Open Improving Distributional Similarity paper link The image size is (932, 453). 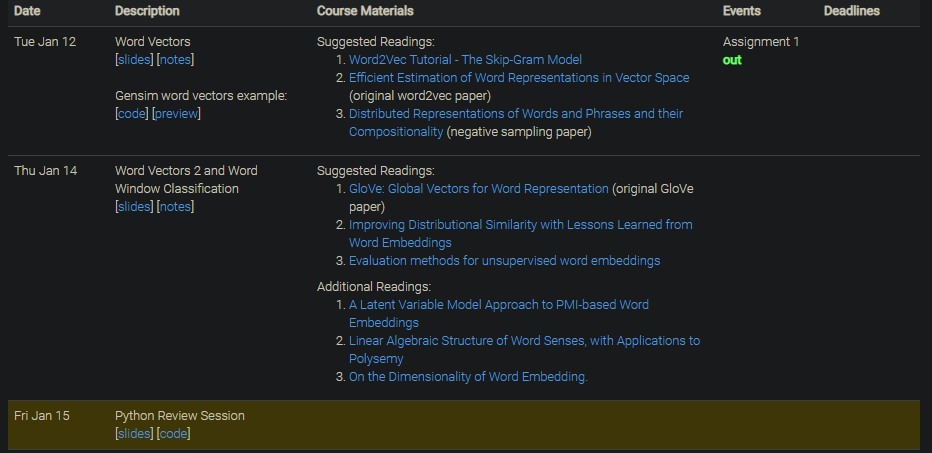(520, 225)
